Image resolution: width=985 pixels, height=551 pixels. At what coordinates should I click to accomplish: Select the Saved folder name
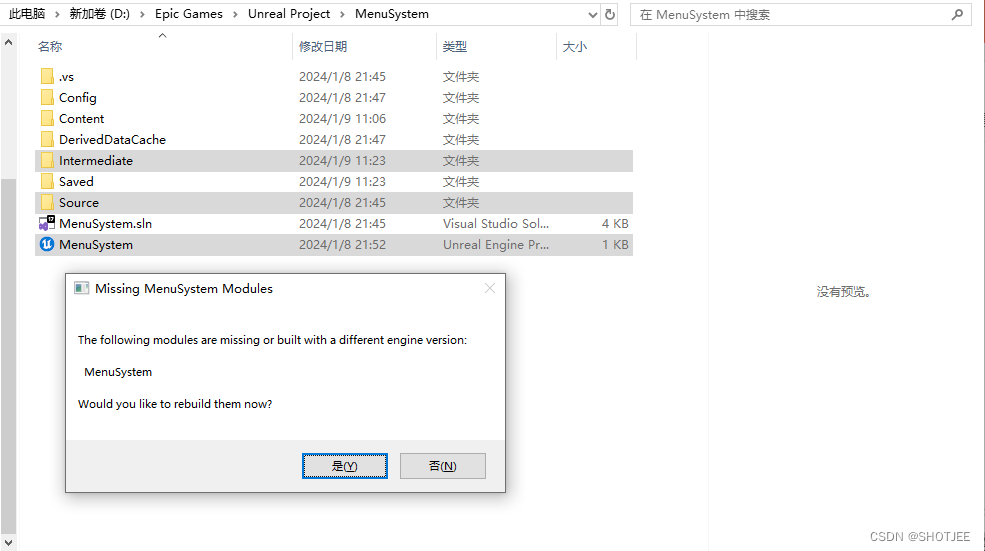(76, 182)
